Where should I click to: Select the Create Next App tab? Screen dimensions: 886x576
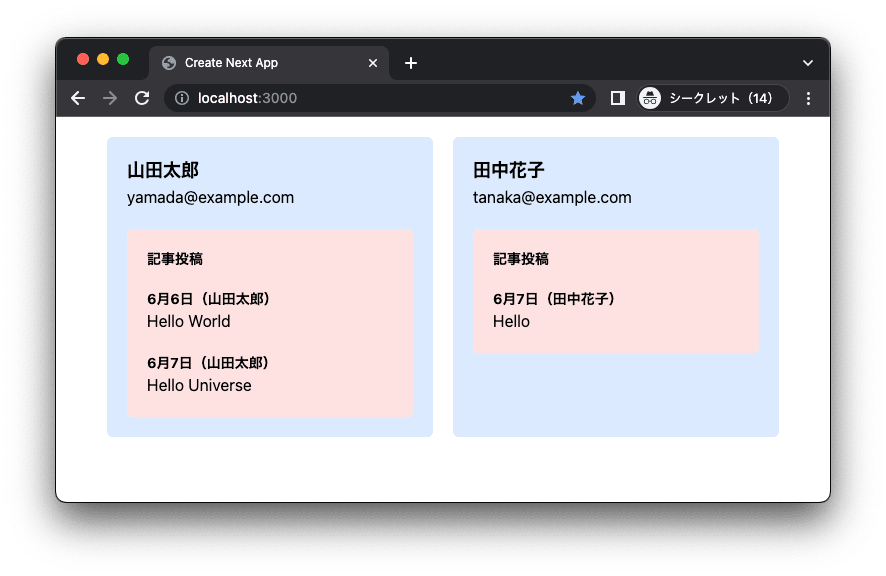(269, 63)
